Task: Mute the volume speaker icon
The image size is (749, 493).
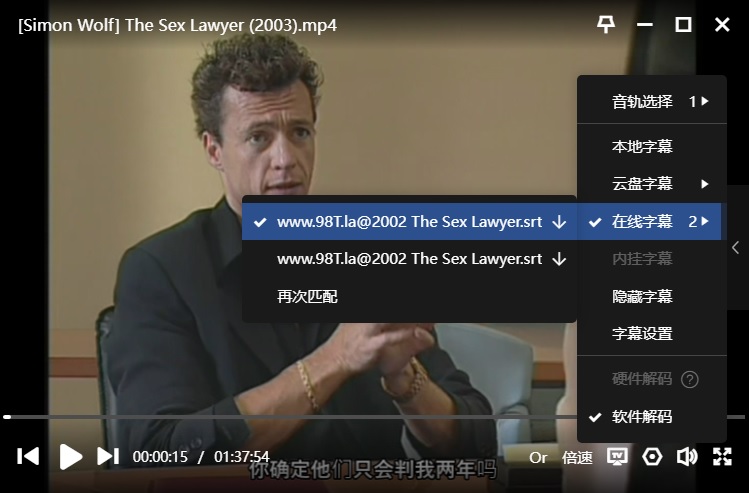Action: click(687, 457)
